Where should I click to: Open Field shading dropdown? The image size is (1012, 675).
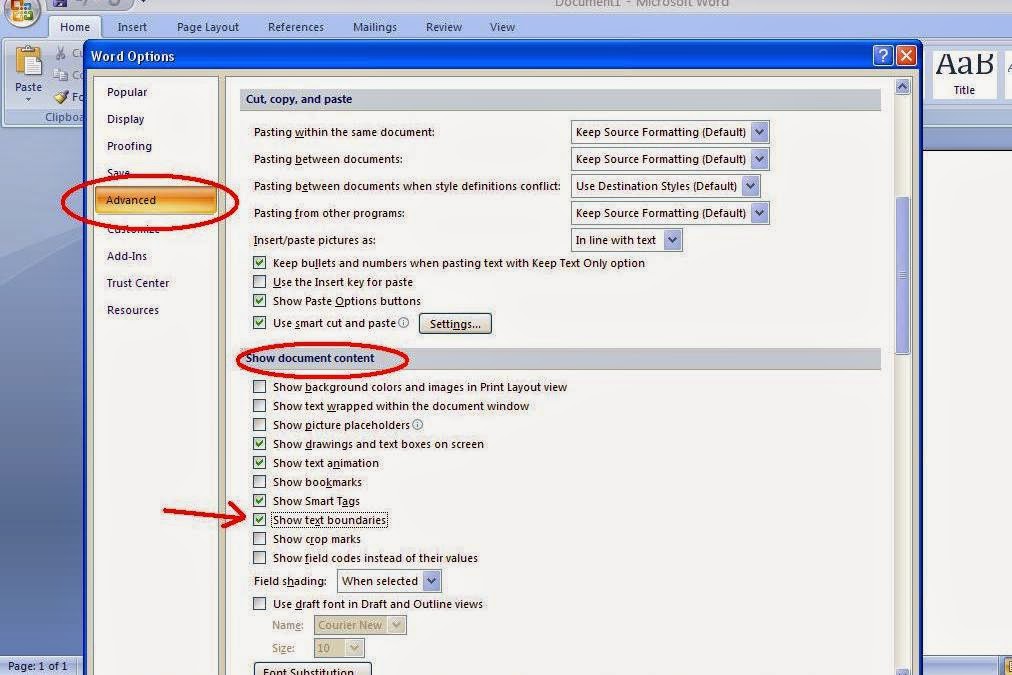click(x=389, y=581)
